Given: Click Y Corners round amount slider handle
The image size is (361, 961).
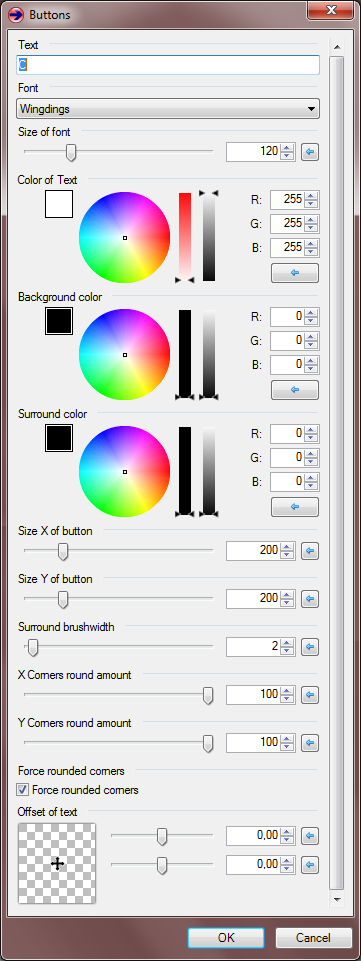Looking at the screenshot, I should 208,743.
